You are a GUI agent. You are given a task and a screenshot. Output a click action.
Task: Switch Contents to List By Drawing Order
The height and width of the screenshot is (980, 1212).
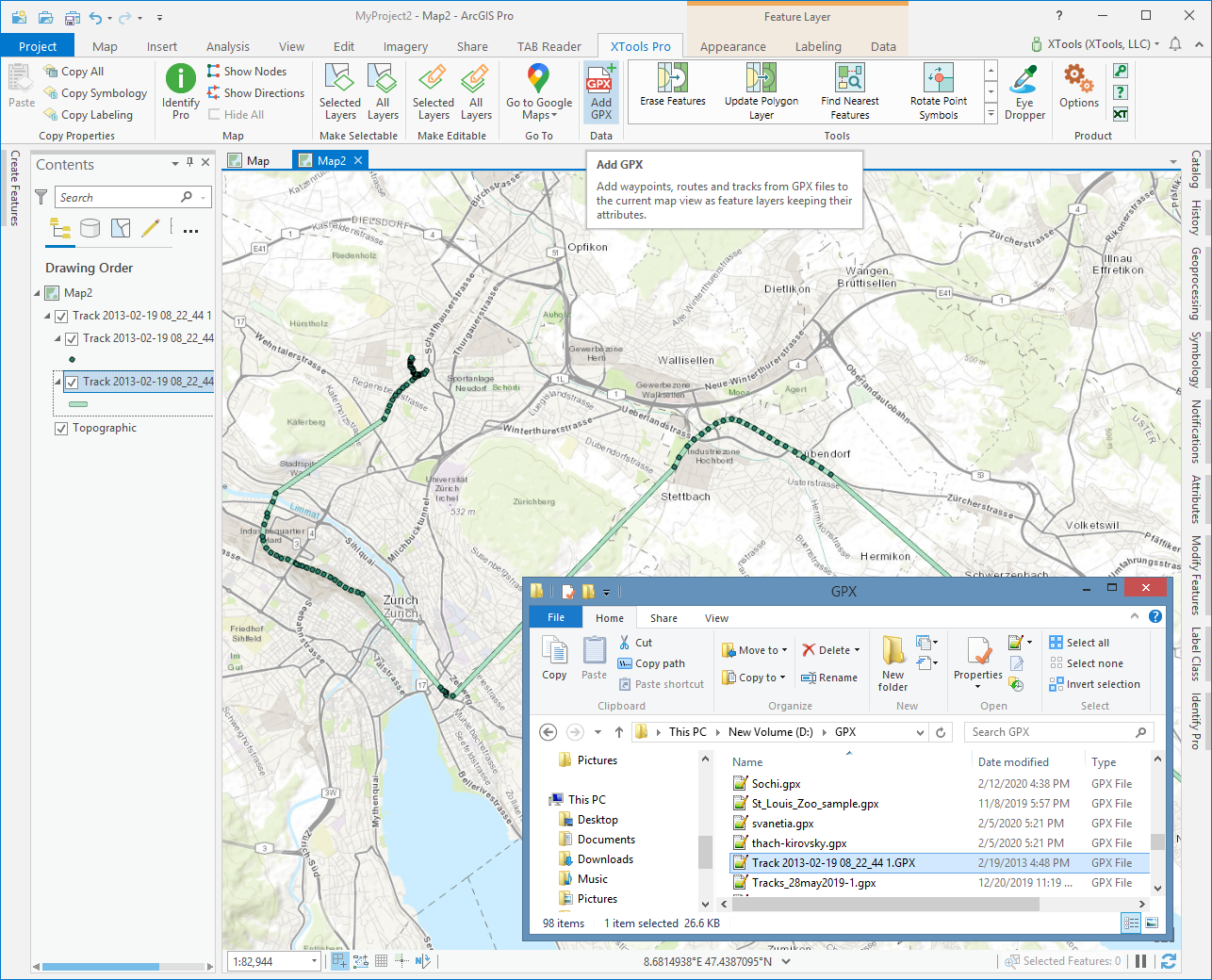coord(60,228)
